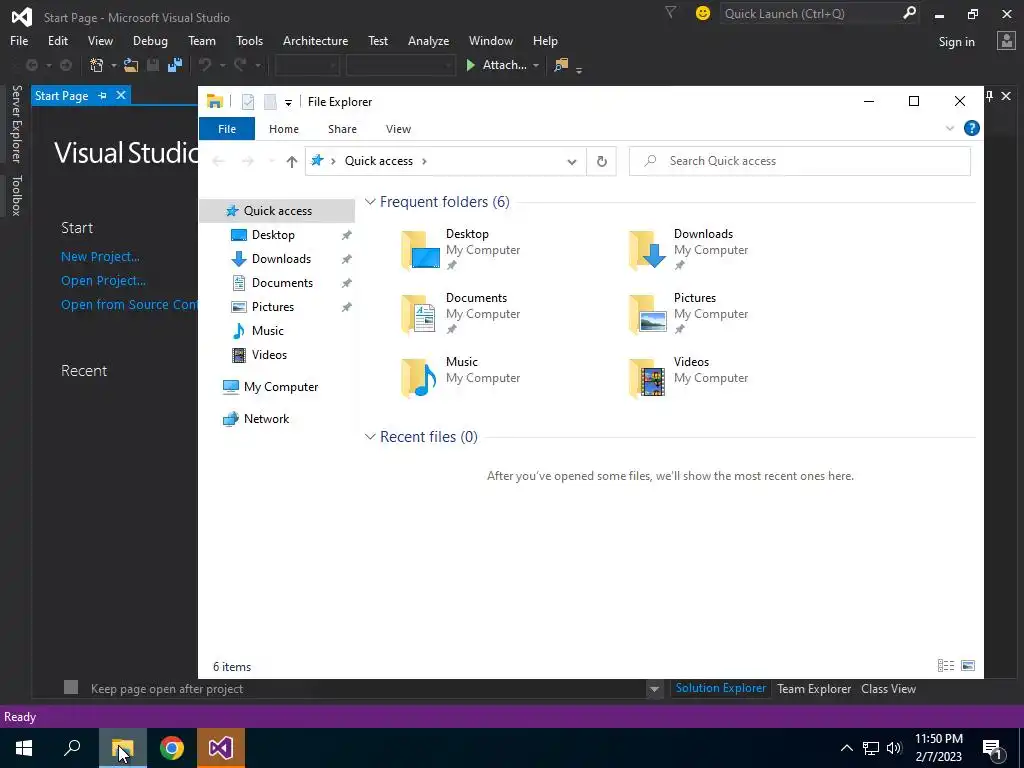Image resolution: width=1024 pixels, height=768 pixels.
Task: Click the Attach... debug button
Action: (x=497, y=65)
